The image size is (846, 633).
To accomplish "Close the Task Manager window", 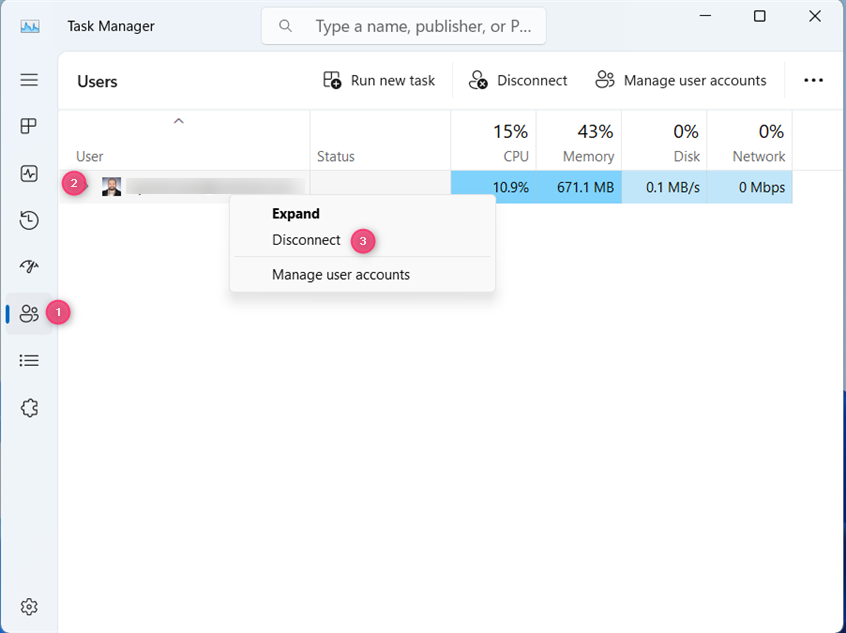I will (815, 16).
